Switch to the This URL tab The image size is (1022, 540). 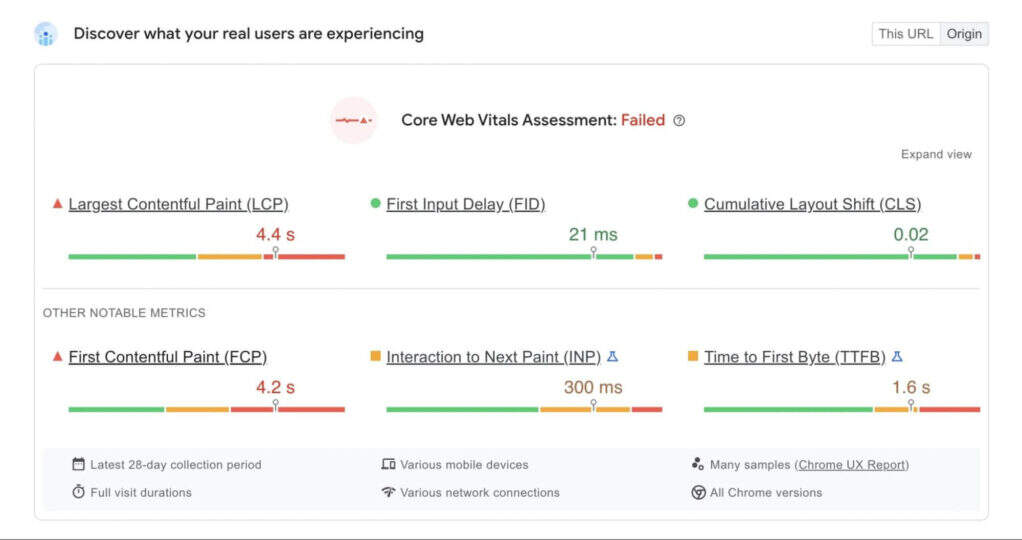pyautogui.click(x=905, y=34)
